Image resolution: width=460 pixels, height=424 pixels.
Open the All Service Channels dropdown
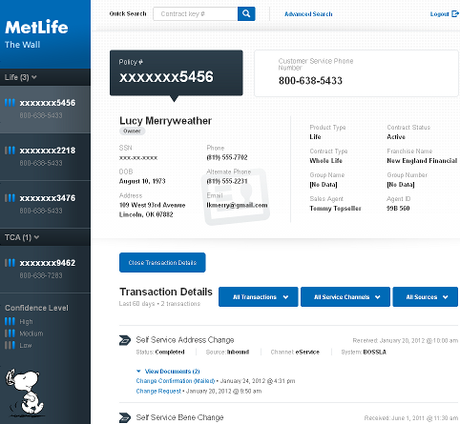coord(345,297)
